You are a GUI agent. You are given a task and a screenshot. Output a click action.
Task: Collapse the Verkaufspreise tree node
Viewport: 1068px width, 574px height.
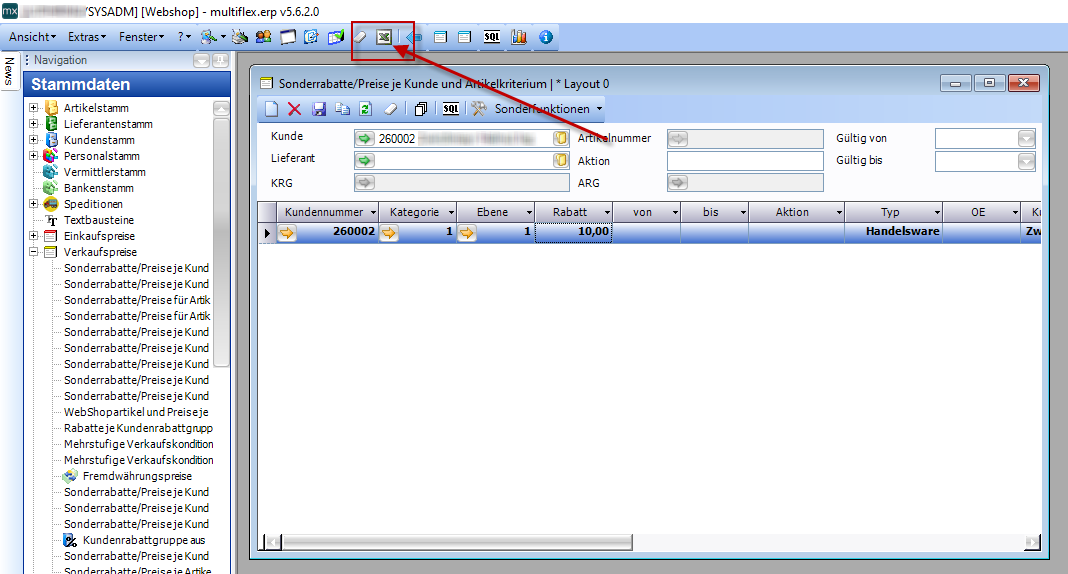tap(35, 252)
